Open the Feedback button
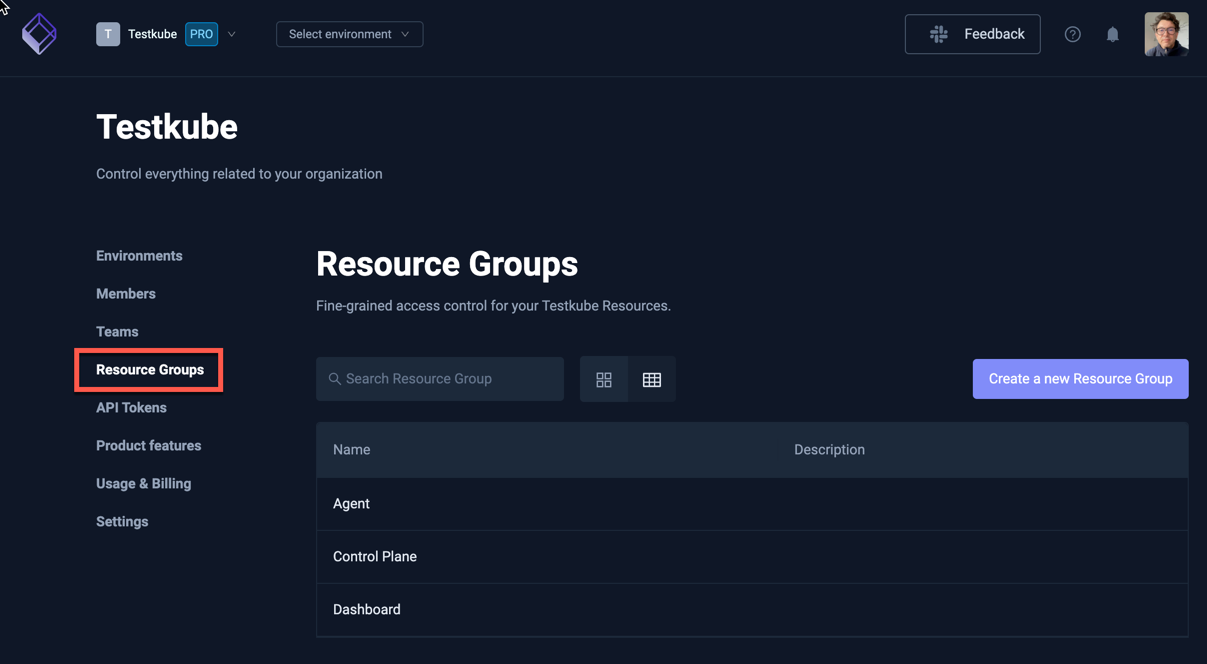 972,34
